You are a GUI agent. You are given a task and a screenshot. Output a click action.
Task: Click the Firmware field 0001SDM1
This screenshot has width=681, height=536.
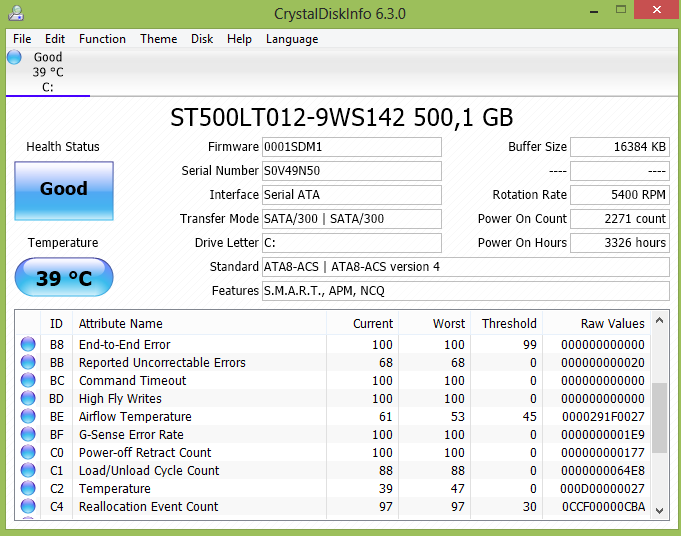tap(352, 147)
